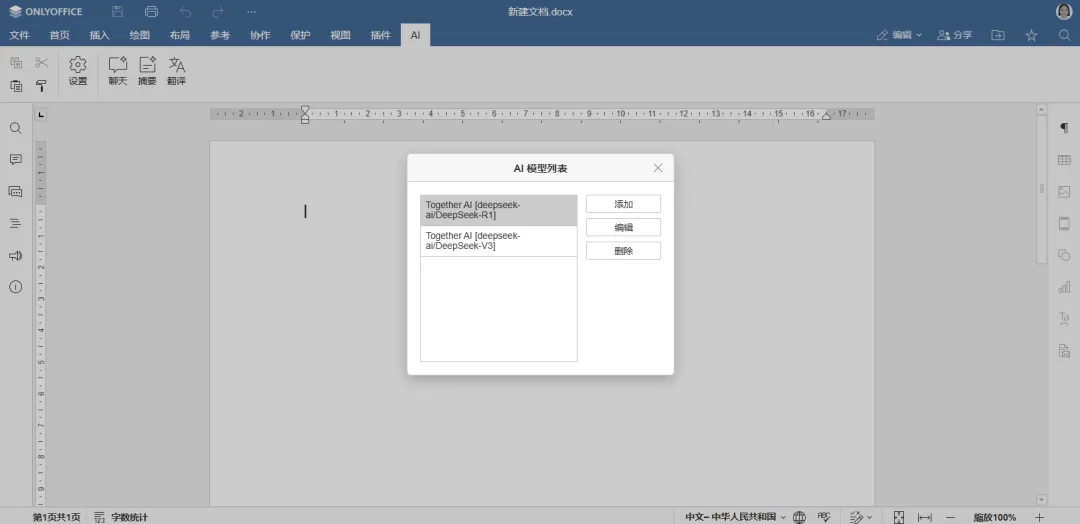Open the 编辑 editing mode dropdown
The height and width of the screenshot is (524, 1080).
(x=899, y=35)
